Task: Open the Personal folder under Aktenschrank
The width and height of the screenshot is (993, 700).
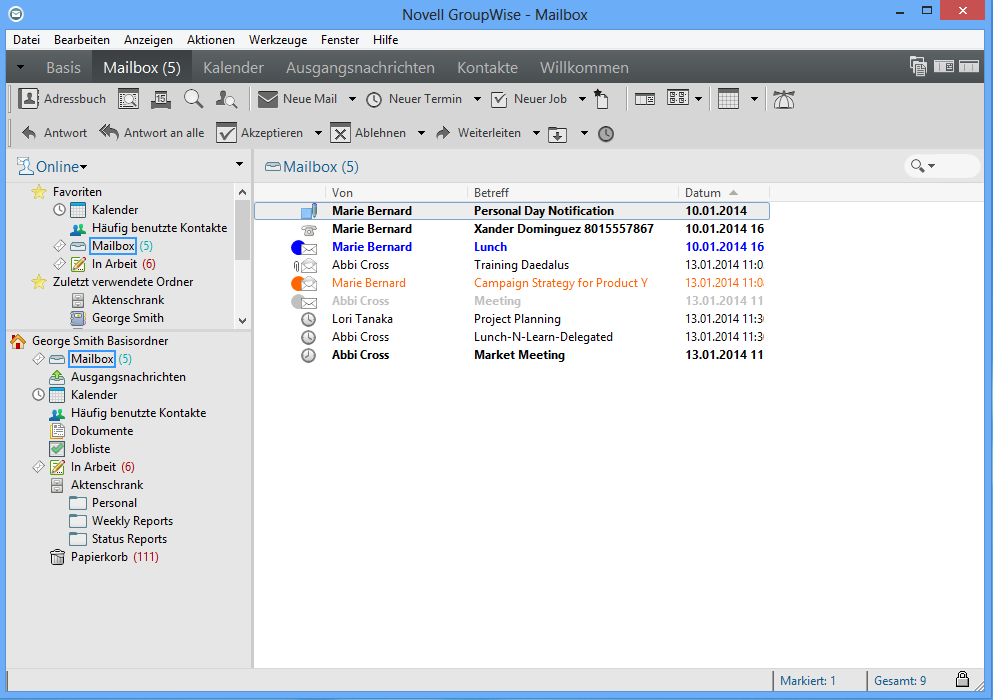Action: coord(114,503)
